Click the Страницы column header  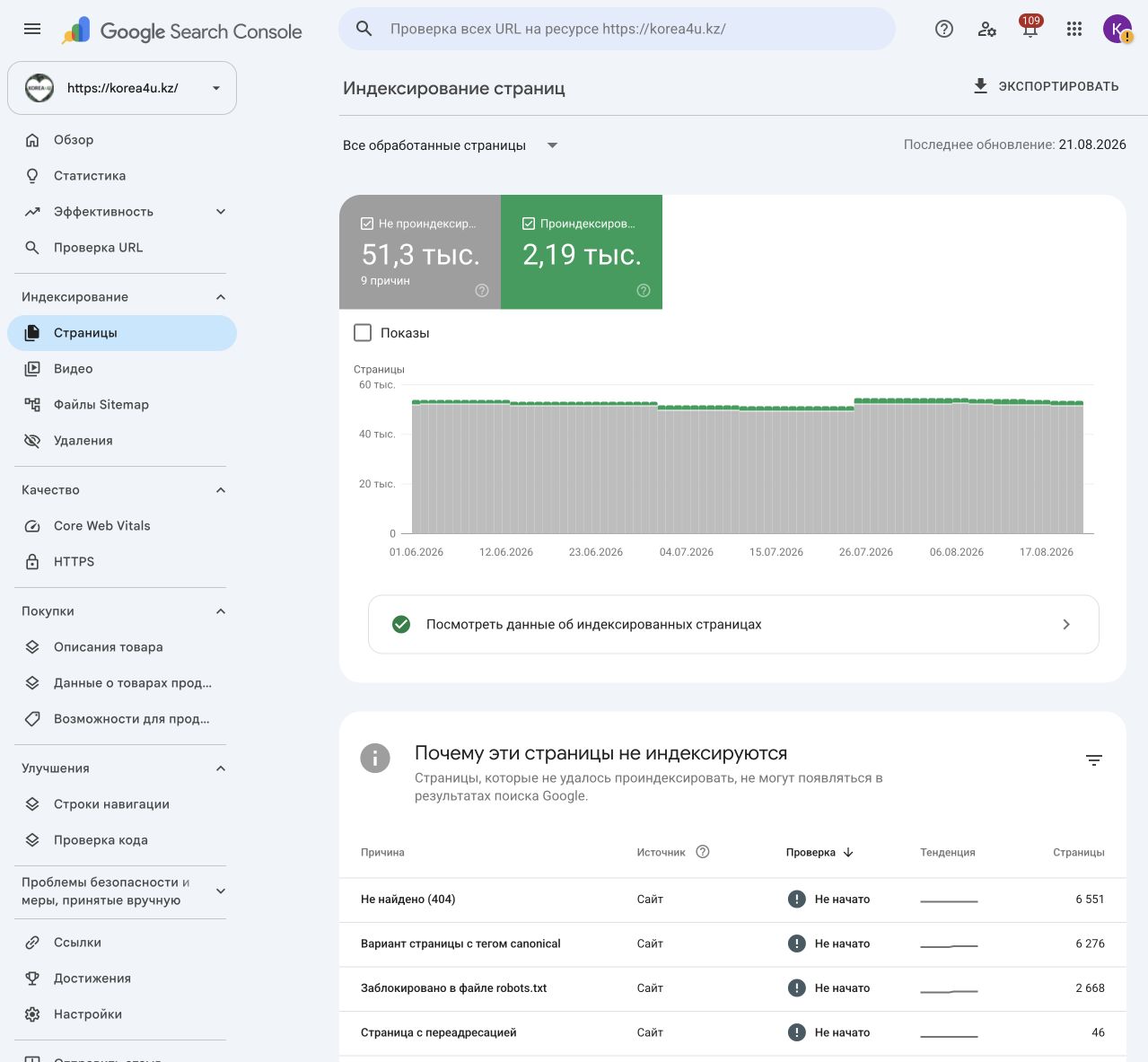coord(1078,853)
